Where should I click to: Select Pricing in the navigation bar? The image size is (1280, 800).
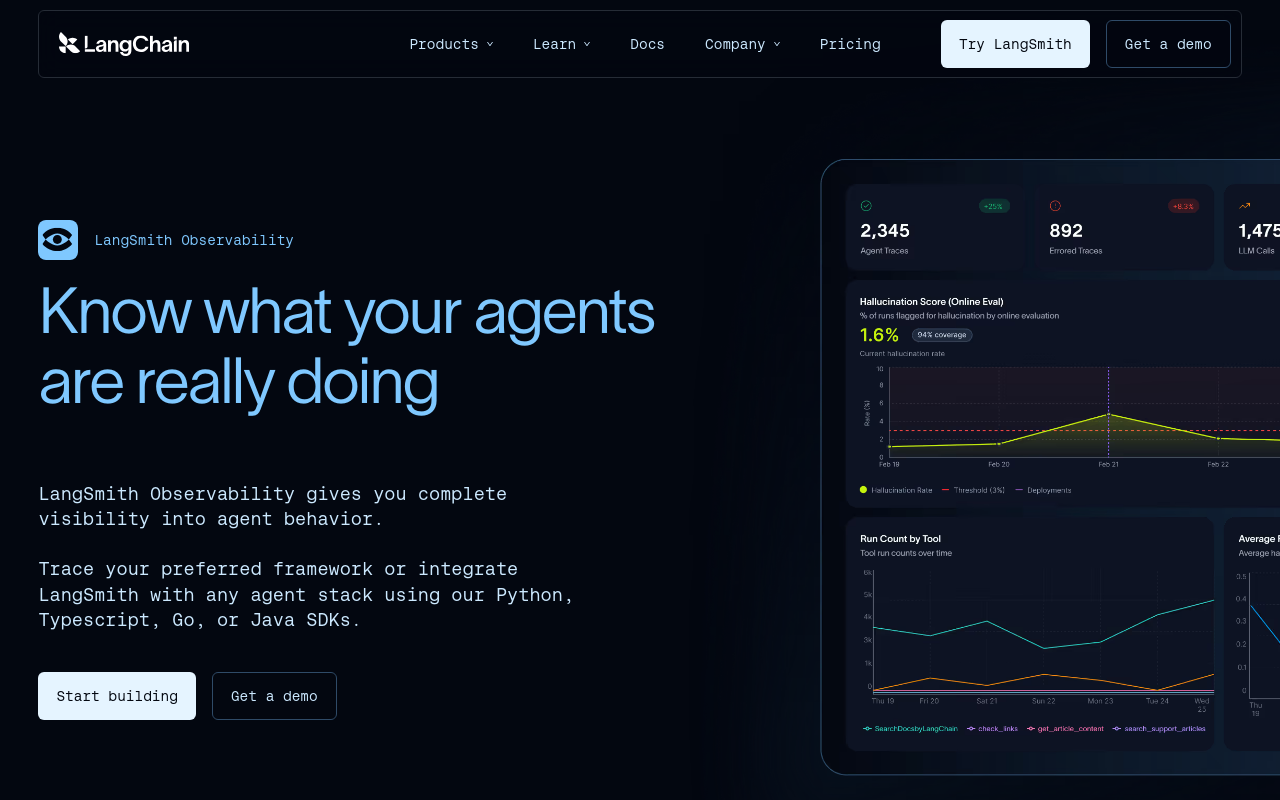point(850,43)
